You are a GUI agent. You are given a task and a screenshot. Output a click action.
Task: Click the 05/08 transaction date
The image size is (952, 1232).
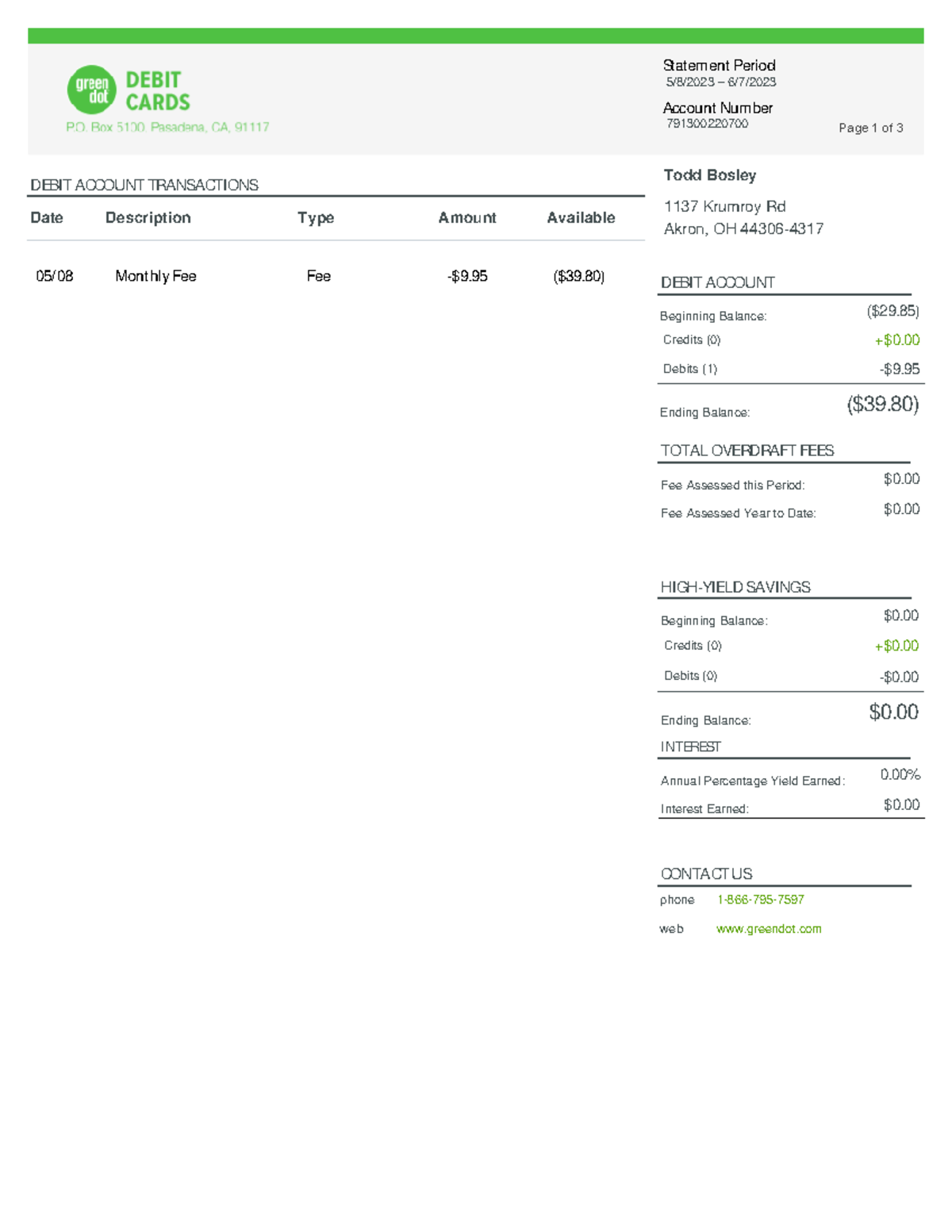point(55,276)
